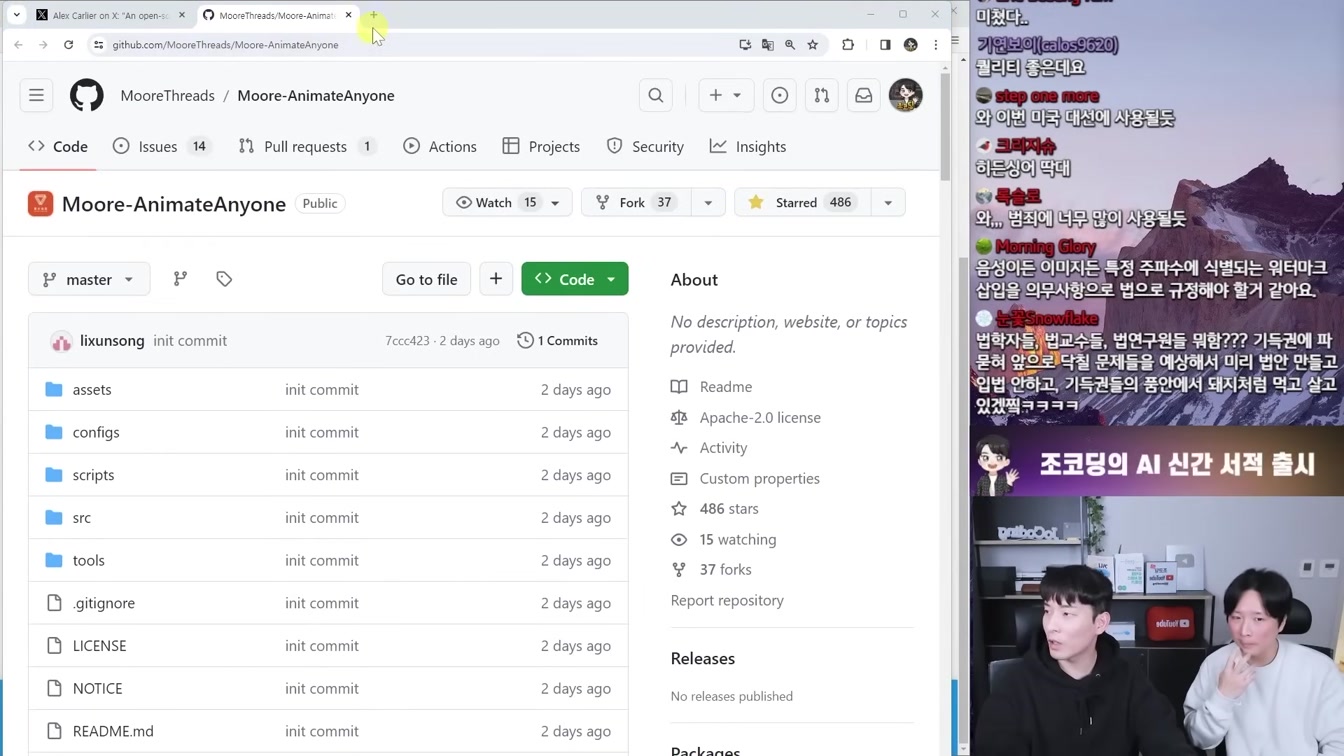Click the zoom magnifier icon in address bar
1344x756 pixels.
(x=790, y=45)
